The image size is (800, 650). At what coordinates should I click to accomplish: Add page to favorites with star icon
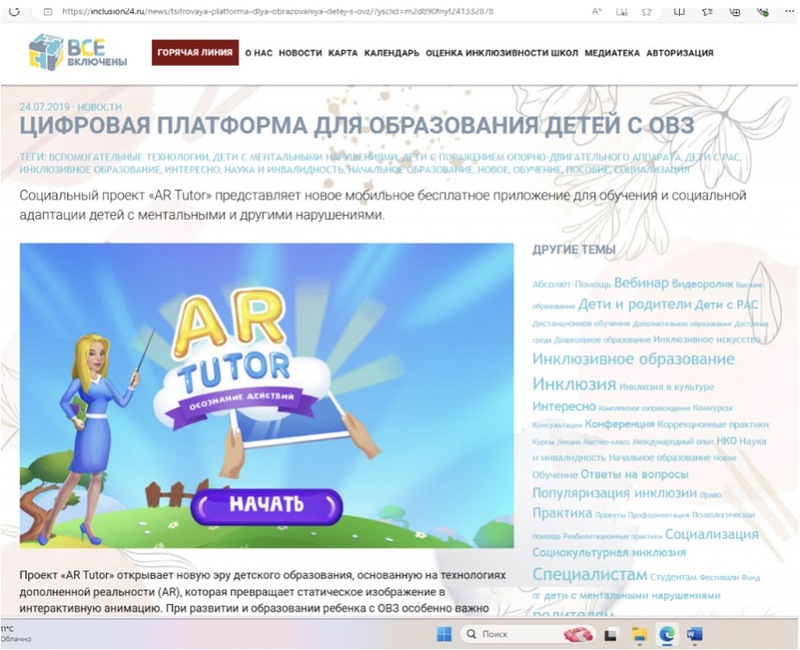(x=646, y=12)
